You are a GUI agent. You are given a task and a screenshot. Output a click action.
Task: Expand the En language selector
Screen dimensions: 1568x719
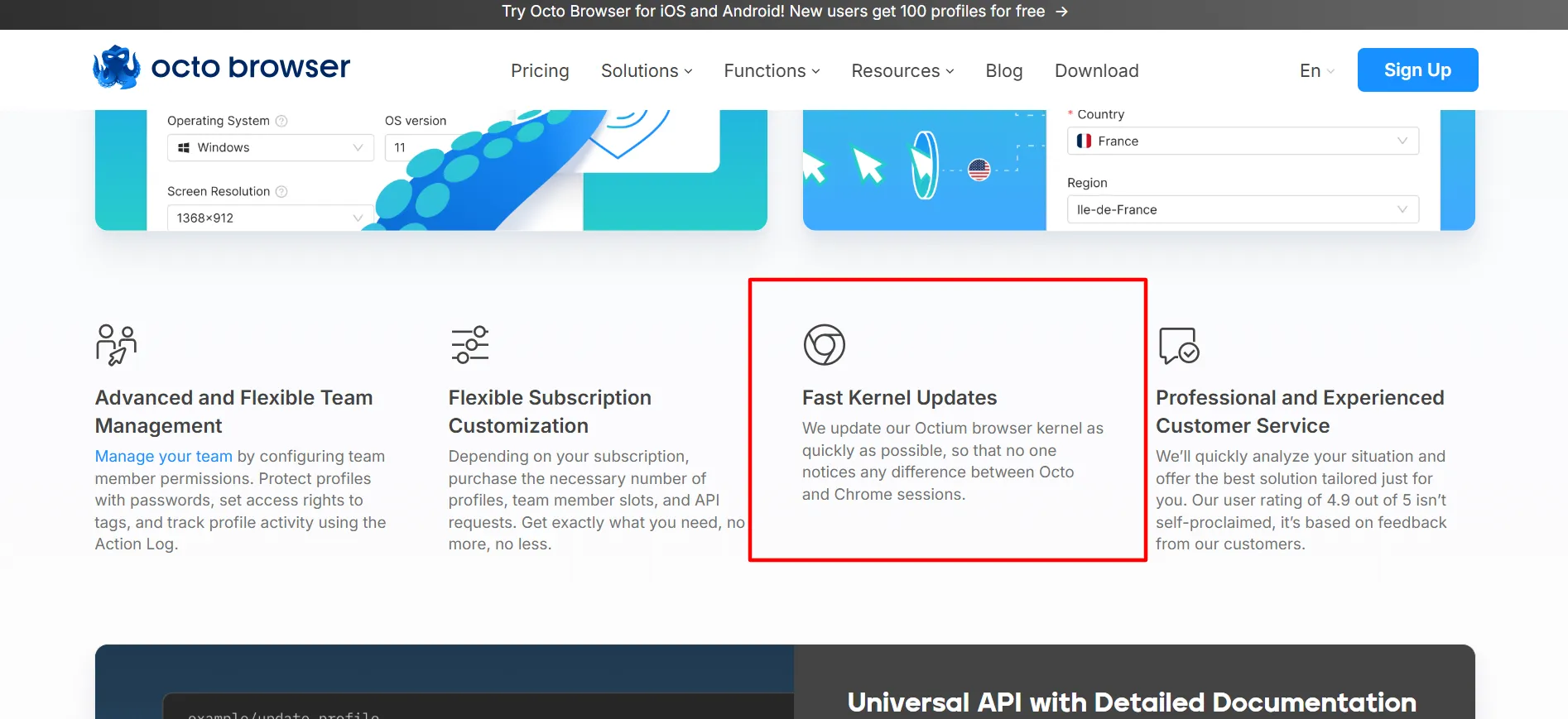click(1316, 71)
